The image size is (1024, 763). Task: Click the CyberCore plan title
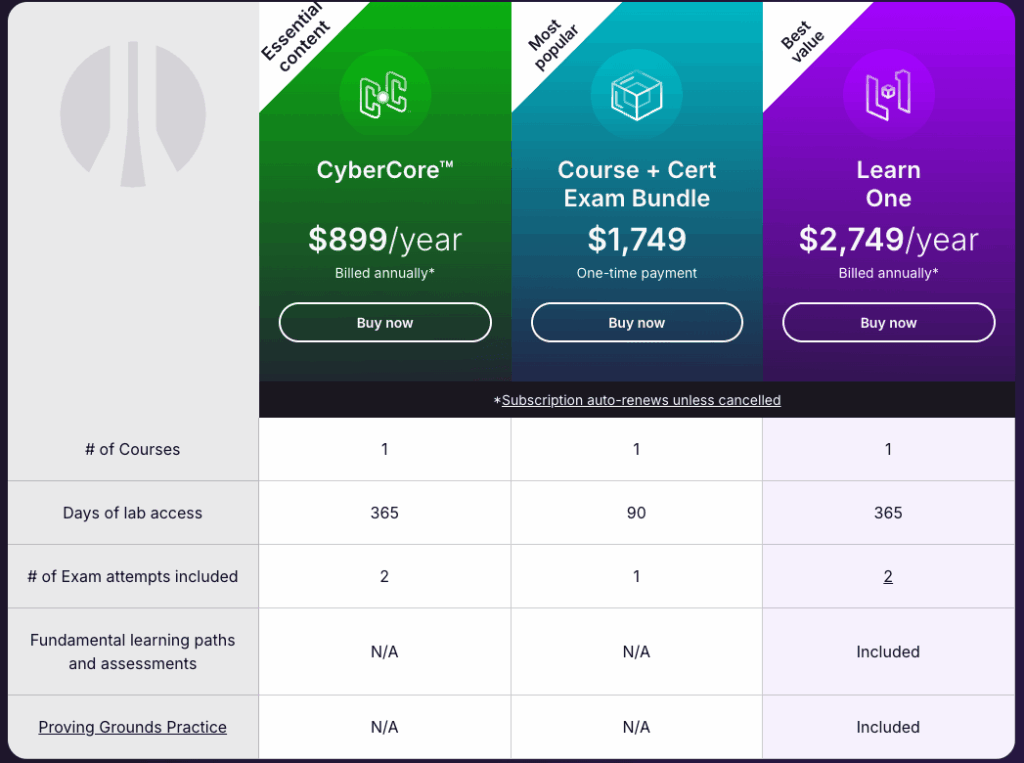385,170
